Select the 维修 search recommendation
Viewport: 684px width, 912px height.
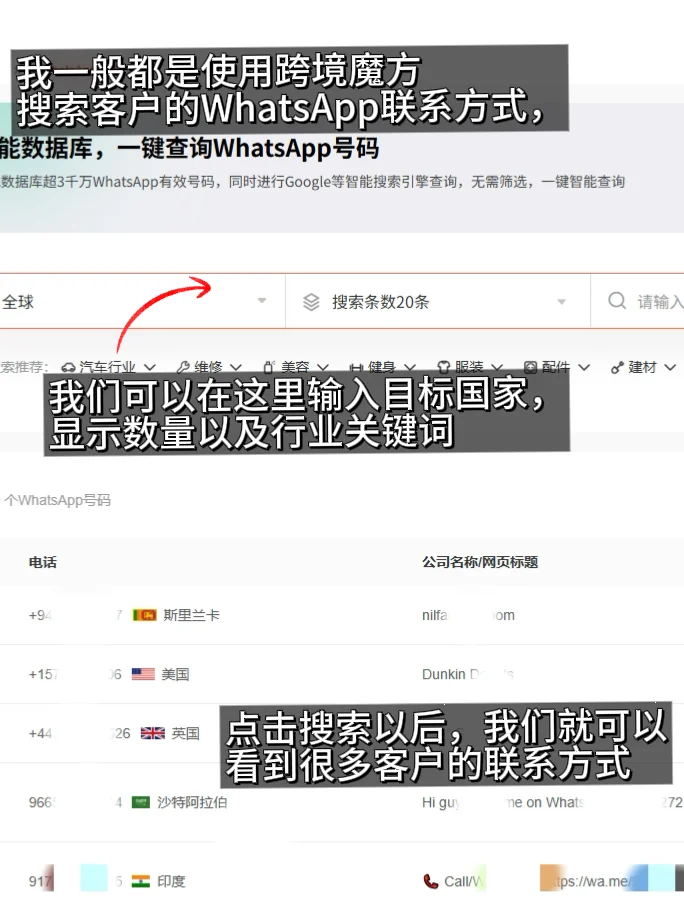coord(208,368)
